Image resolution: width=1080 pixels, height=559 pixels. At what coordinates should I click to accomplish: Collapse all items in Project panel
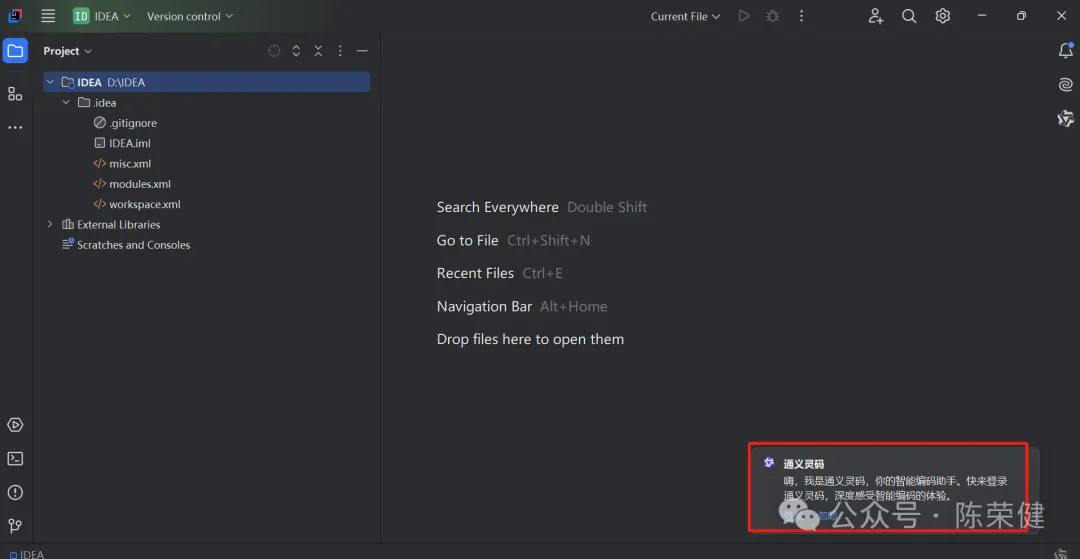(x=318, y=51)
